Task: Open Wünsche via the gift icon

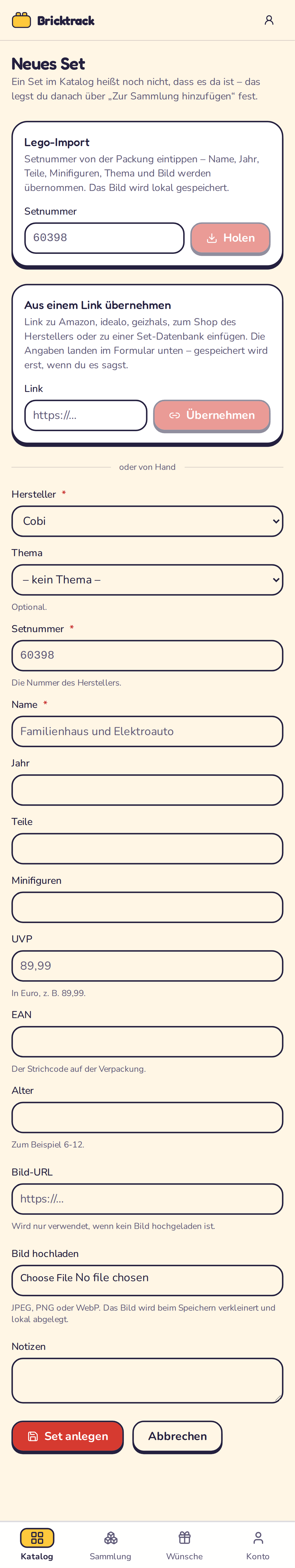Action: (185, 1537)
